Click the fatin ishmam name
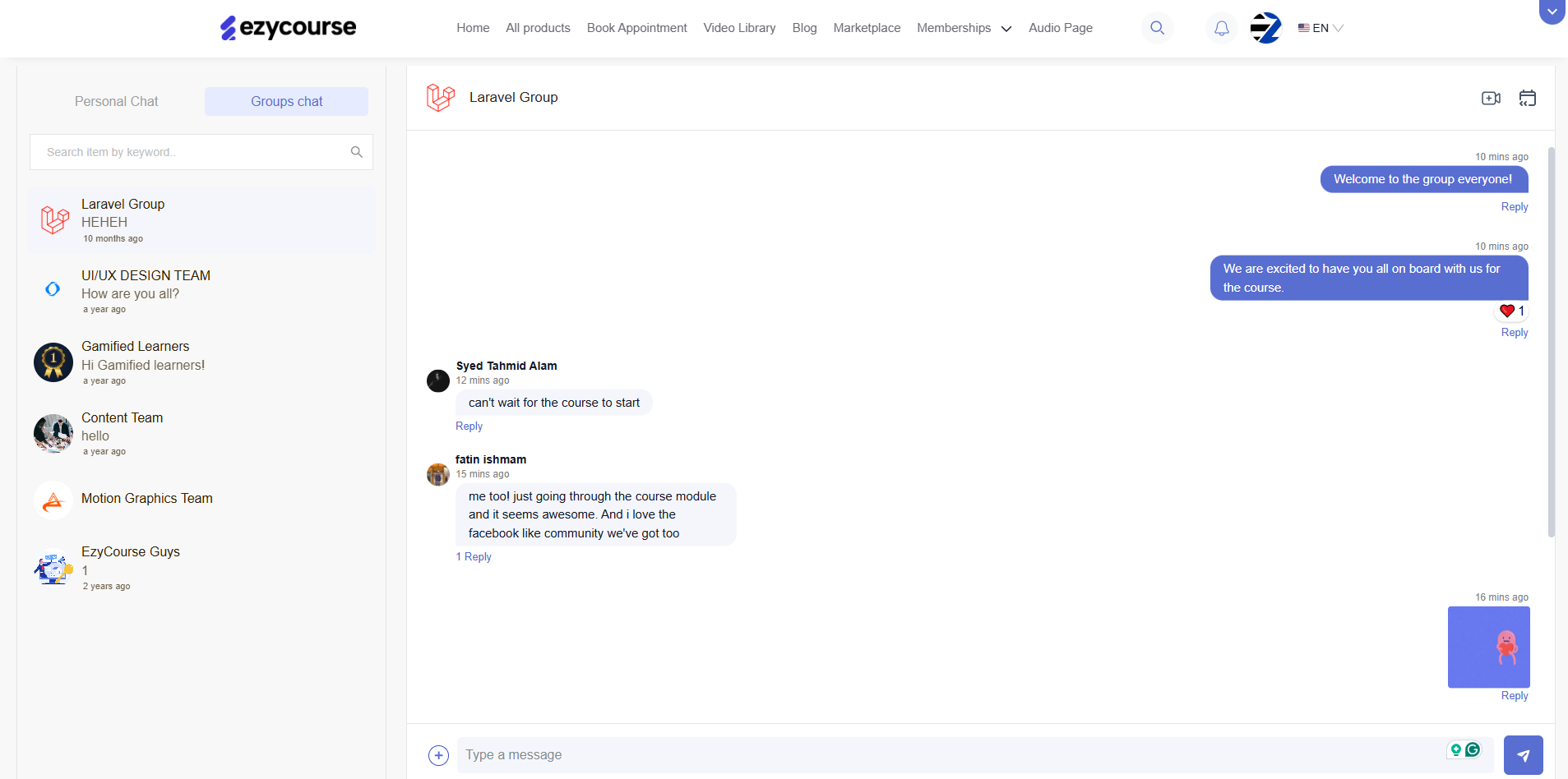Screen dimensions: 1568x779 [491, 459]
